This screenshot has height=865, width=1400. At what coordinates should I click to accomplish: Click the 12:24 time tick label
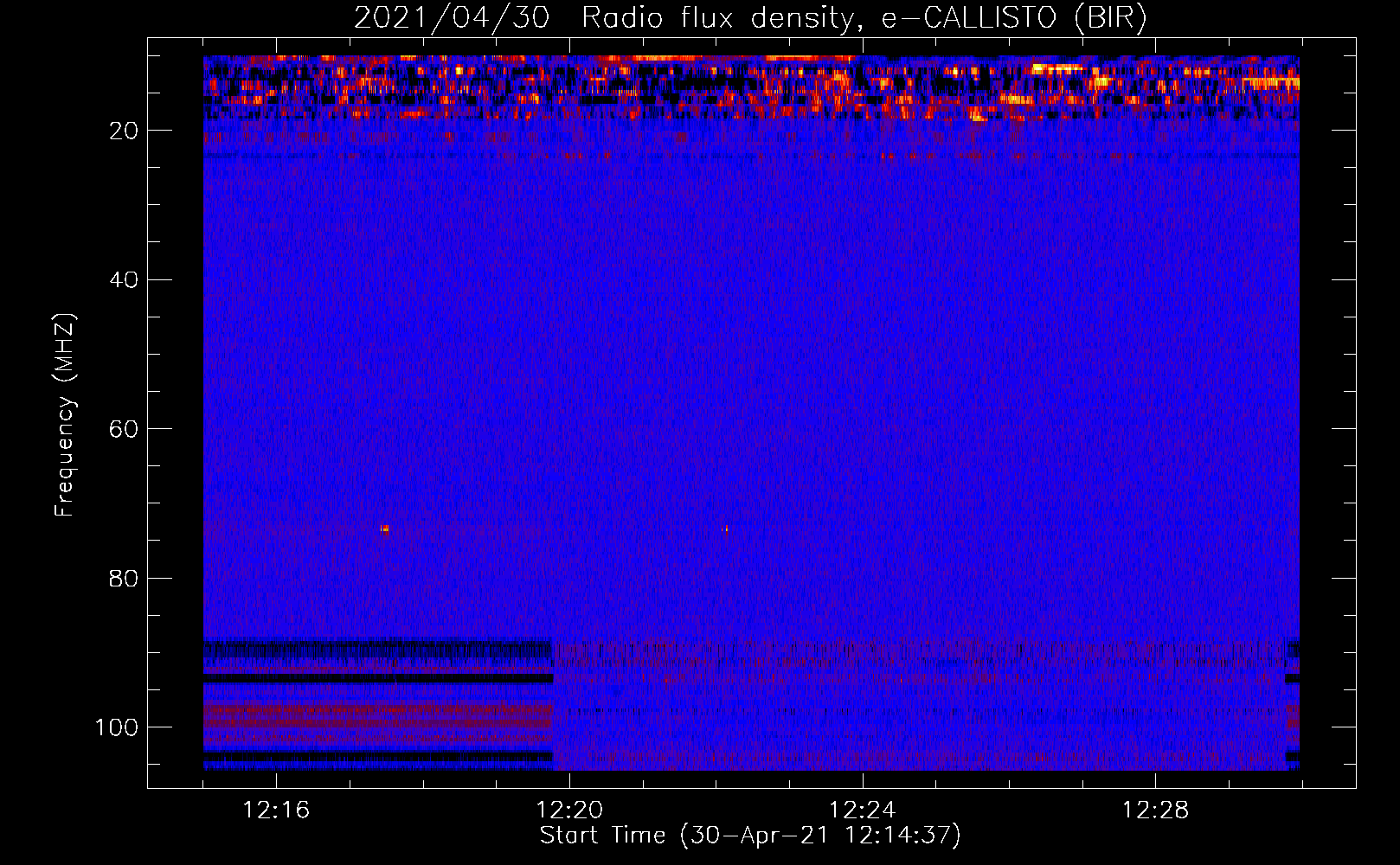(862, 811)
